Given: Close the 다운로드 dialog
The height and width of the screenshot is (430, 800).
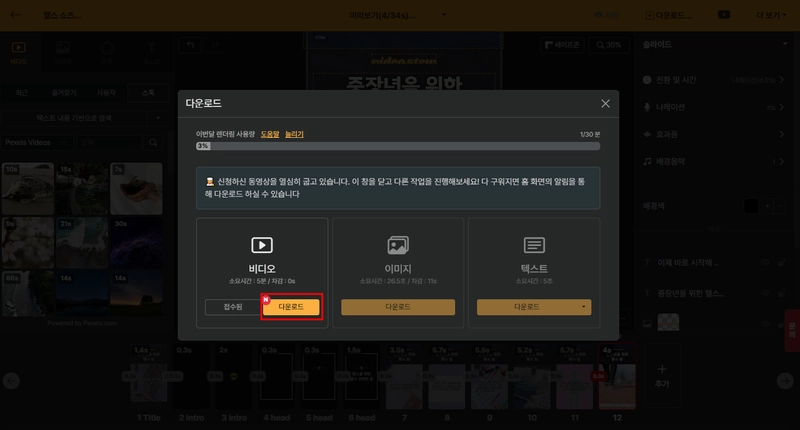Looking at the screenshot, I should (605, 104).
